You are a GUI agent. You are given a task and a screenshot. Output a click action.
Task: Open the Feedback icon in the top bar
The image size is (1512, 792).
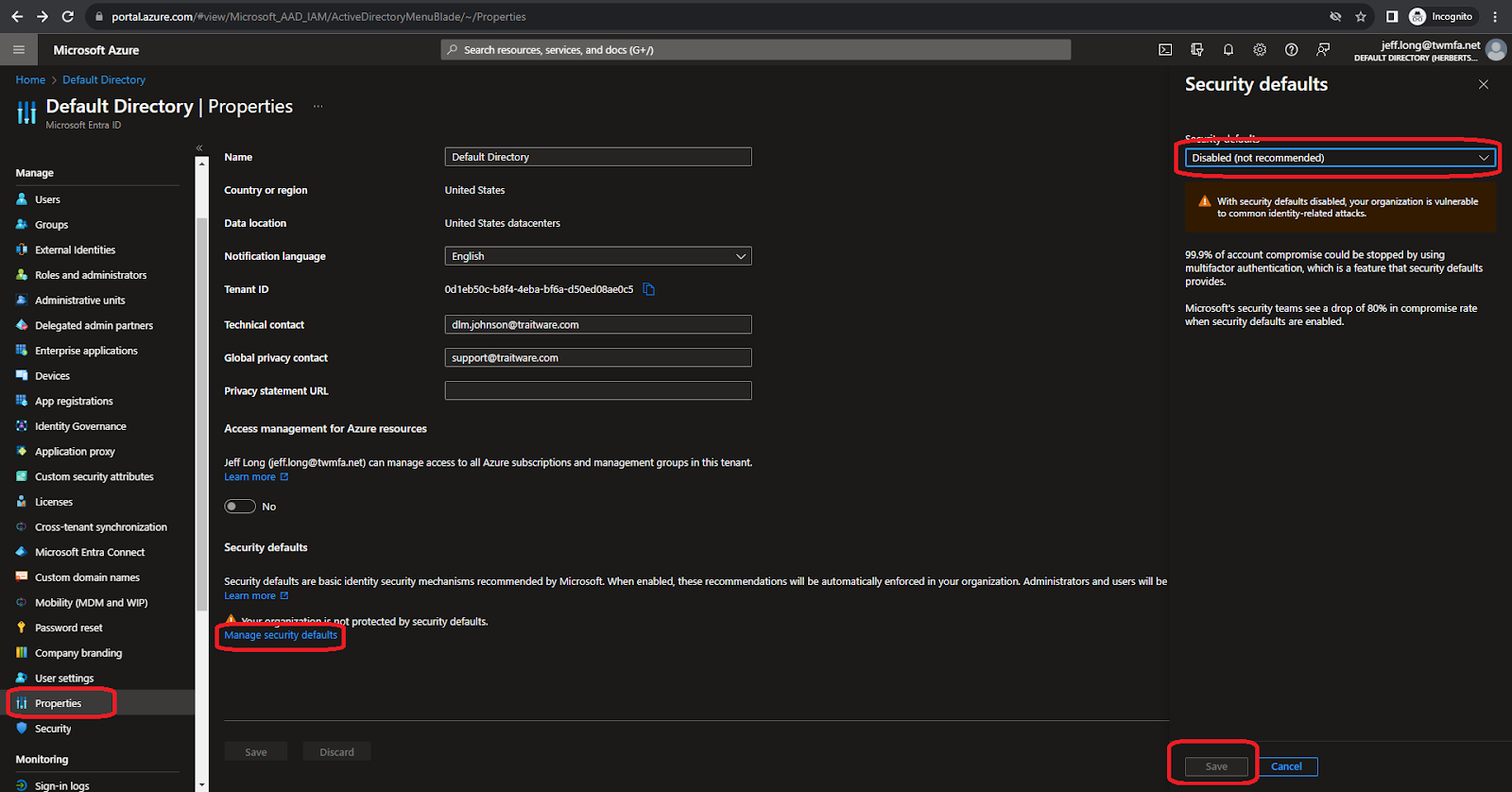(x=1323, y=50)
